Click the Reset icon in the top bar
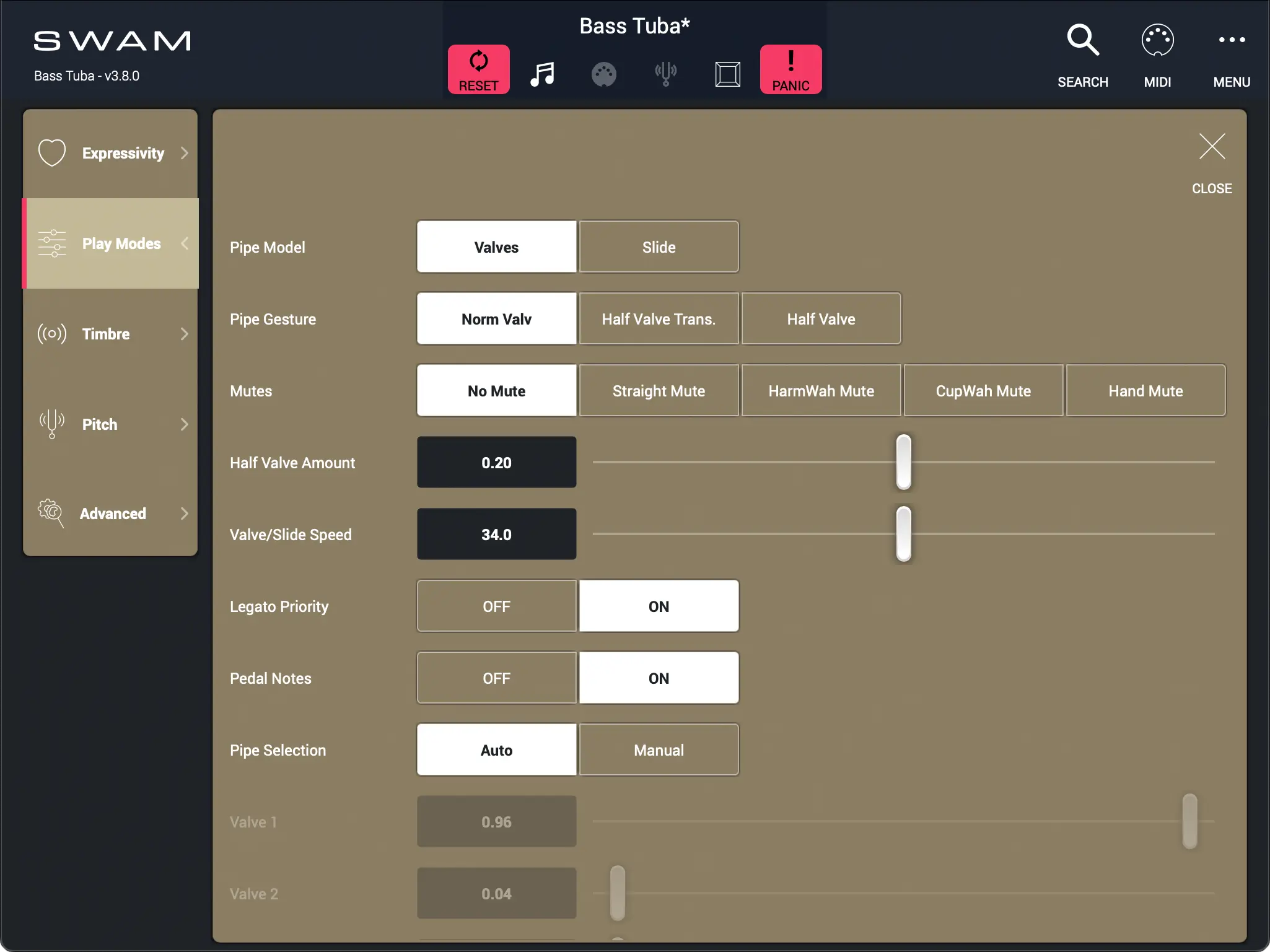Image resolution: width=1270 pixels, height=952 pixels. tap(478, 69)
